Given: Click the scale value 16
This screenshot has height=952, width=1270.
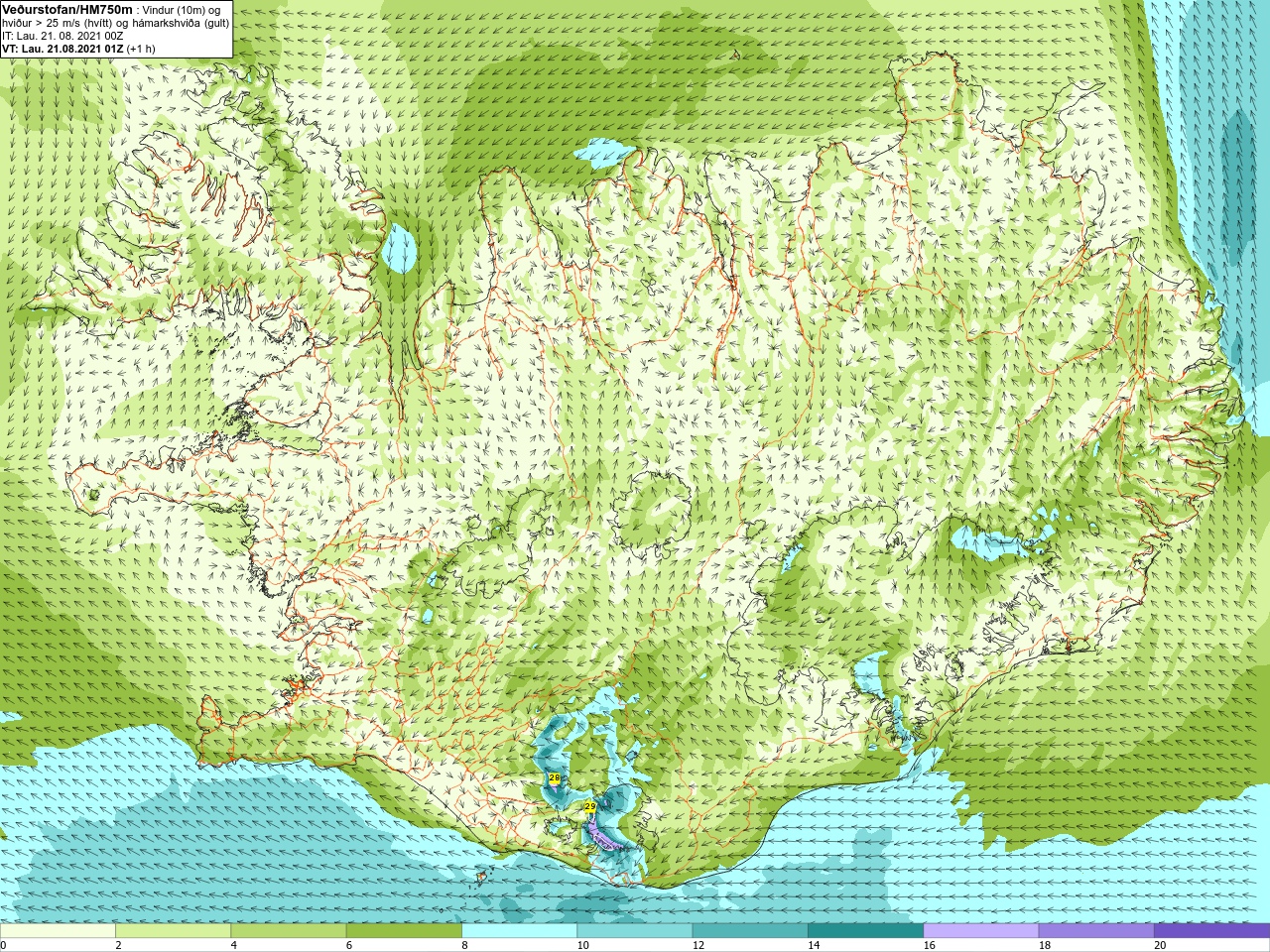Looking at the screenshot, I should click(x=929, y=945).
